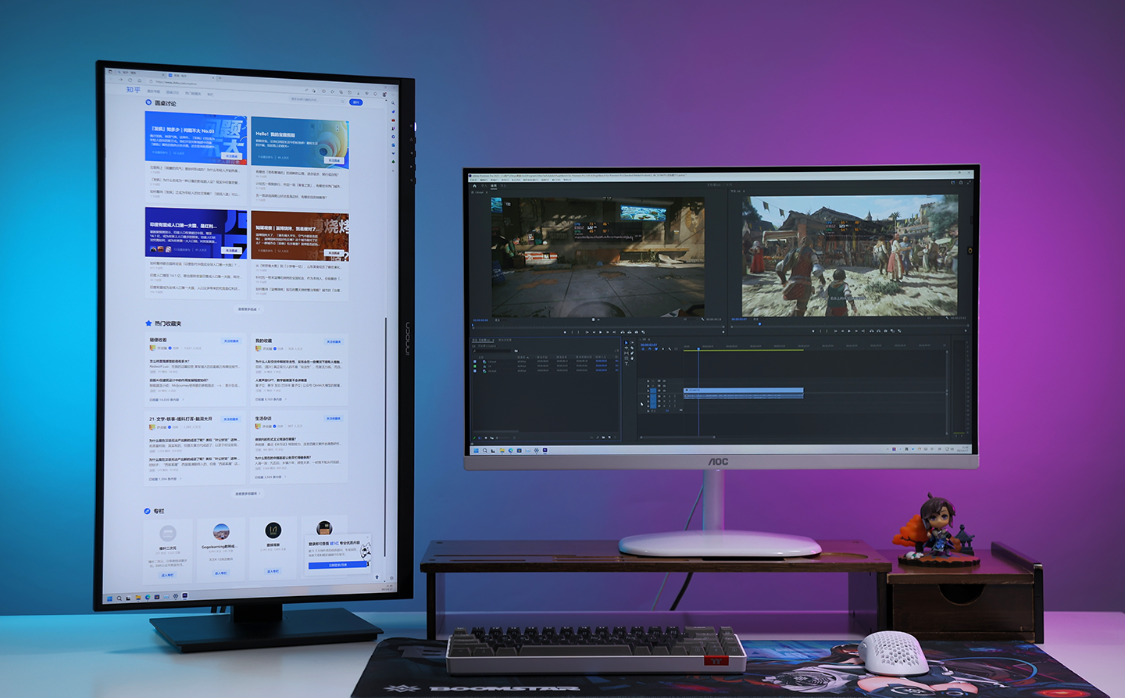Add a marker from the timeline header

[x=663, y=349]
